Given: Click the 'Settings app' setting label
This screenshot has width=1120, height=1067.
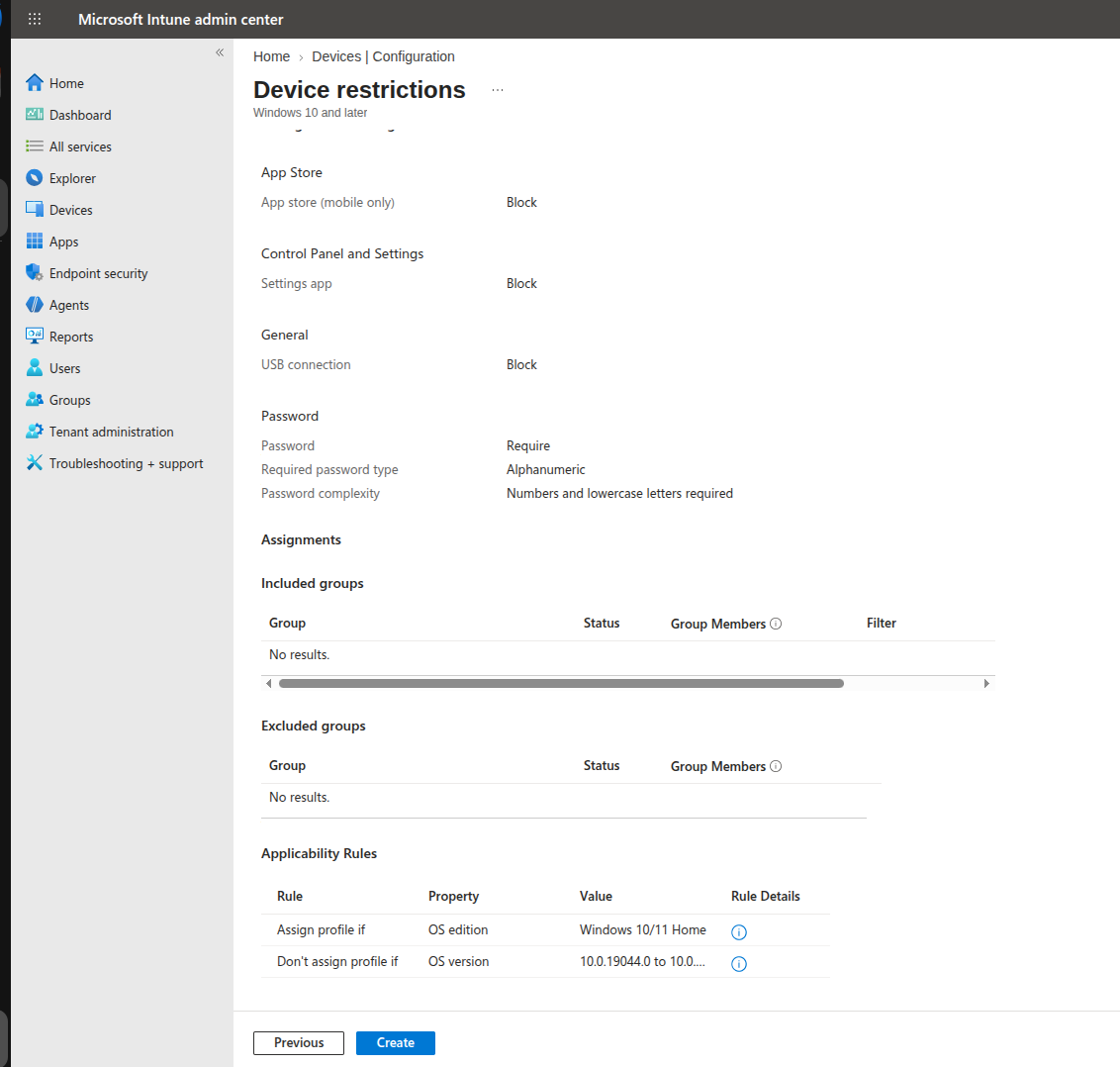Looking at the screenshot, I should click(x=297, y=284).
